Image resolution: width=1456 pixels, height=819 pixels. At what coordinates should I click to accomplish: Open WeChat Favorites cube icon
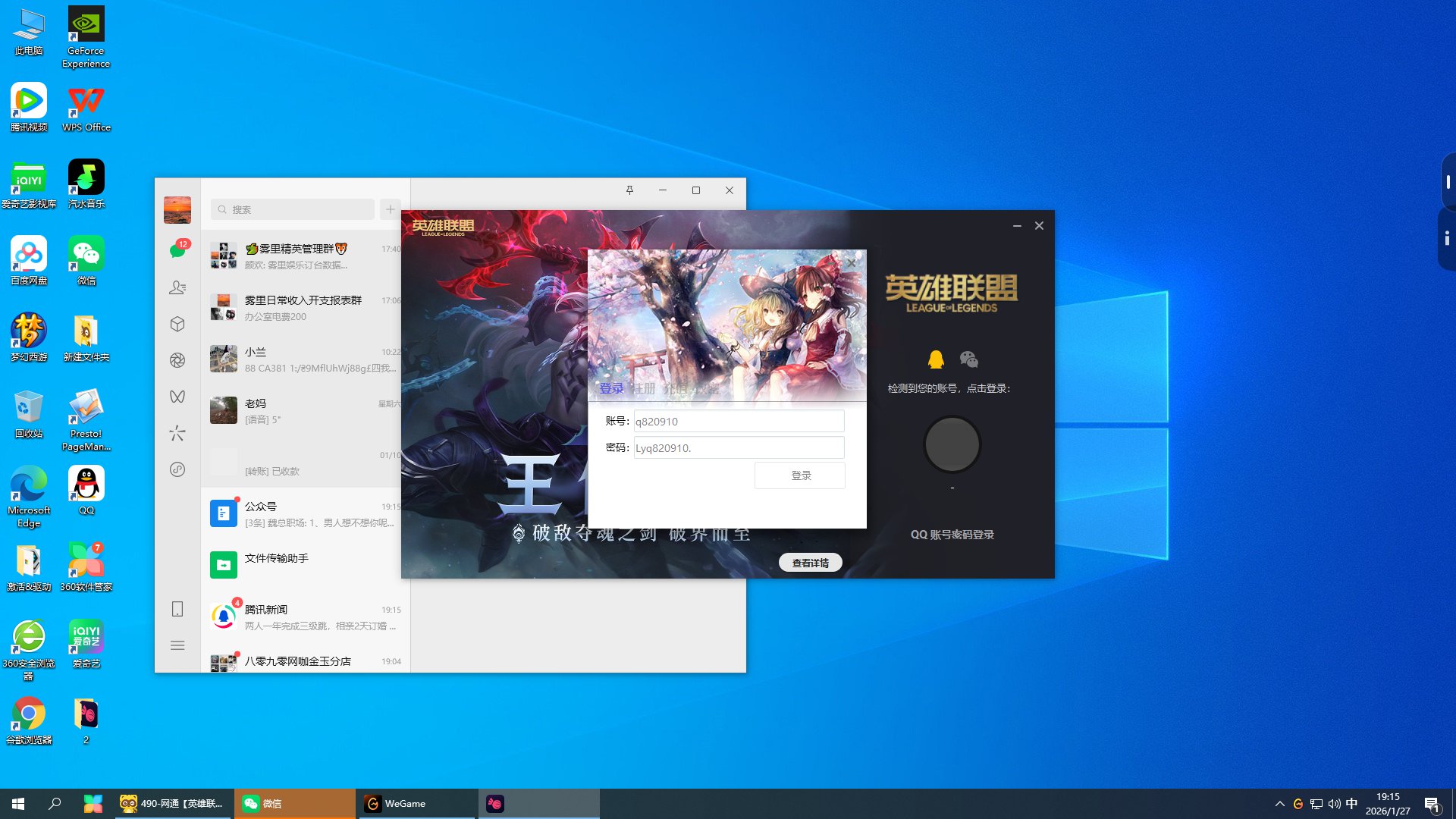tap(177, 324)
